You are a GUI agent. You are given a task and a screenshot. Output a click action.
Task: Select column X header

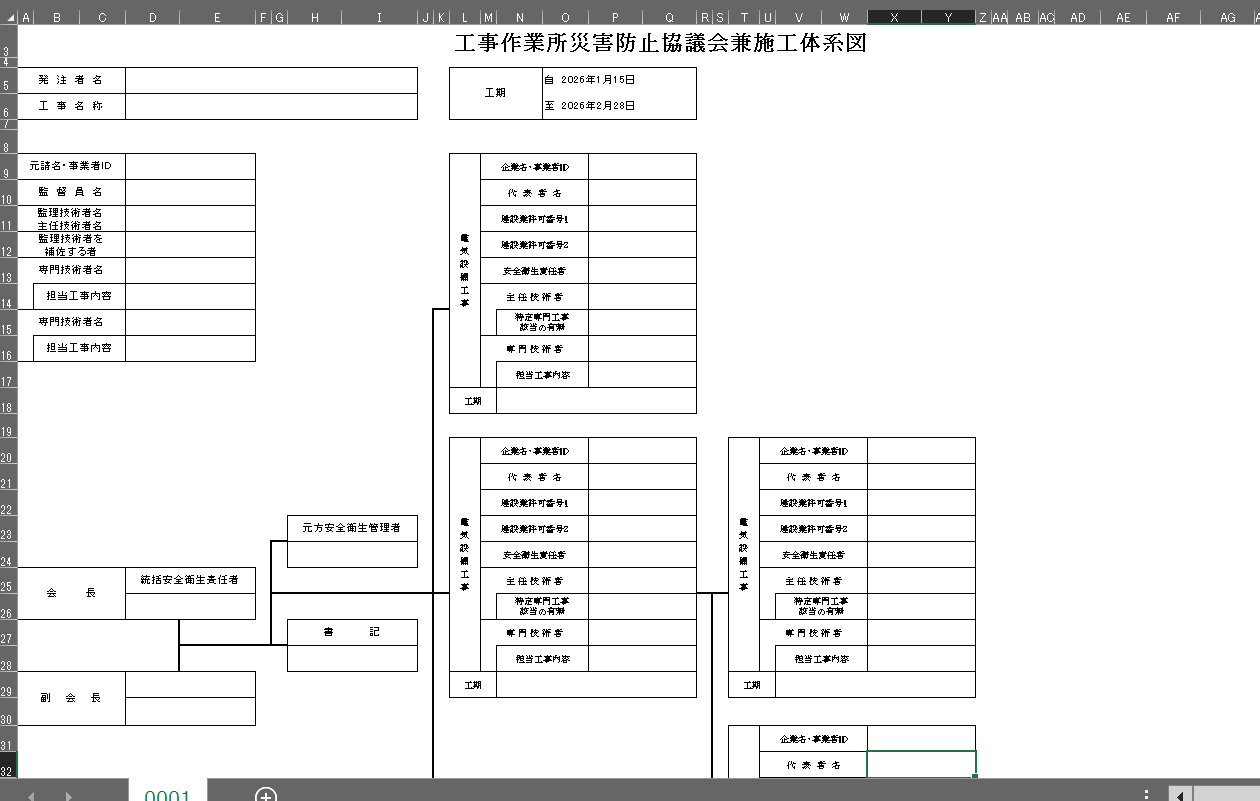pyautogui.click(x=893, y=17)
